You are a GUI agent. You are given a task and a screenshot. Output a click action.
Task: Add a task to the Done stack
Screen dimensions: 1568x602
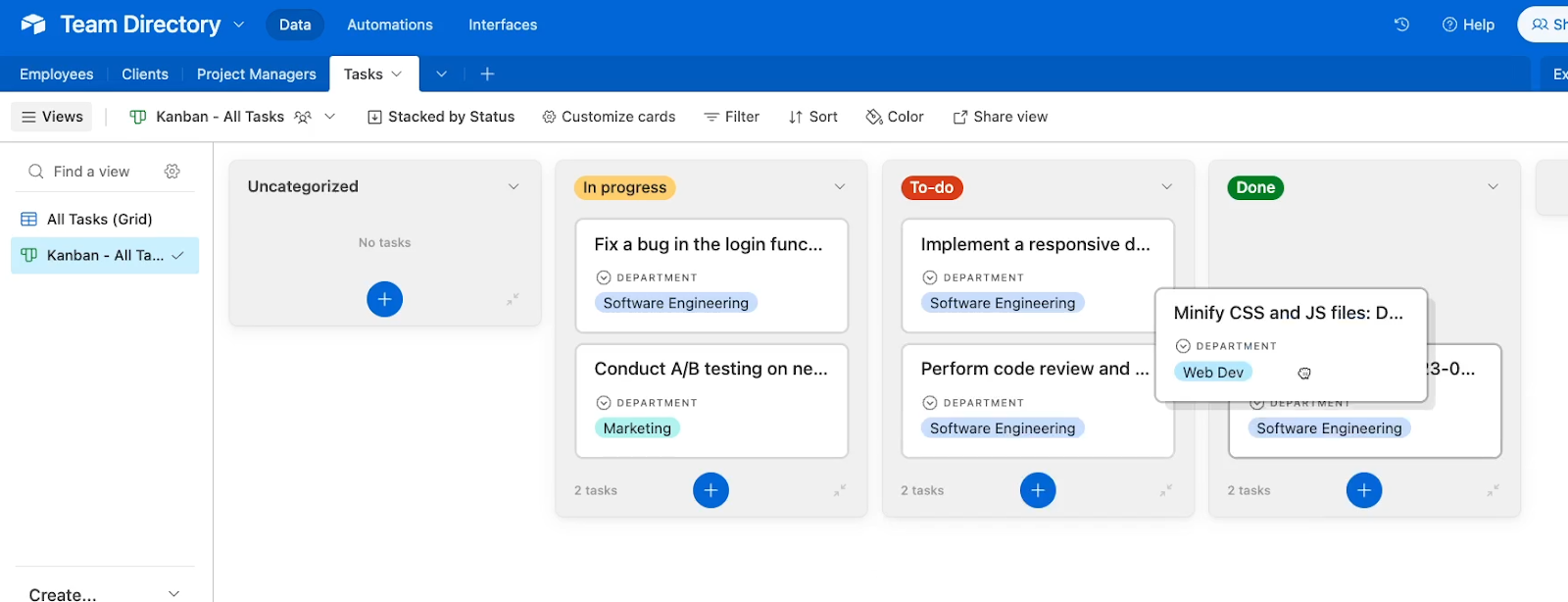pos(1364,490)
